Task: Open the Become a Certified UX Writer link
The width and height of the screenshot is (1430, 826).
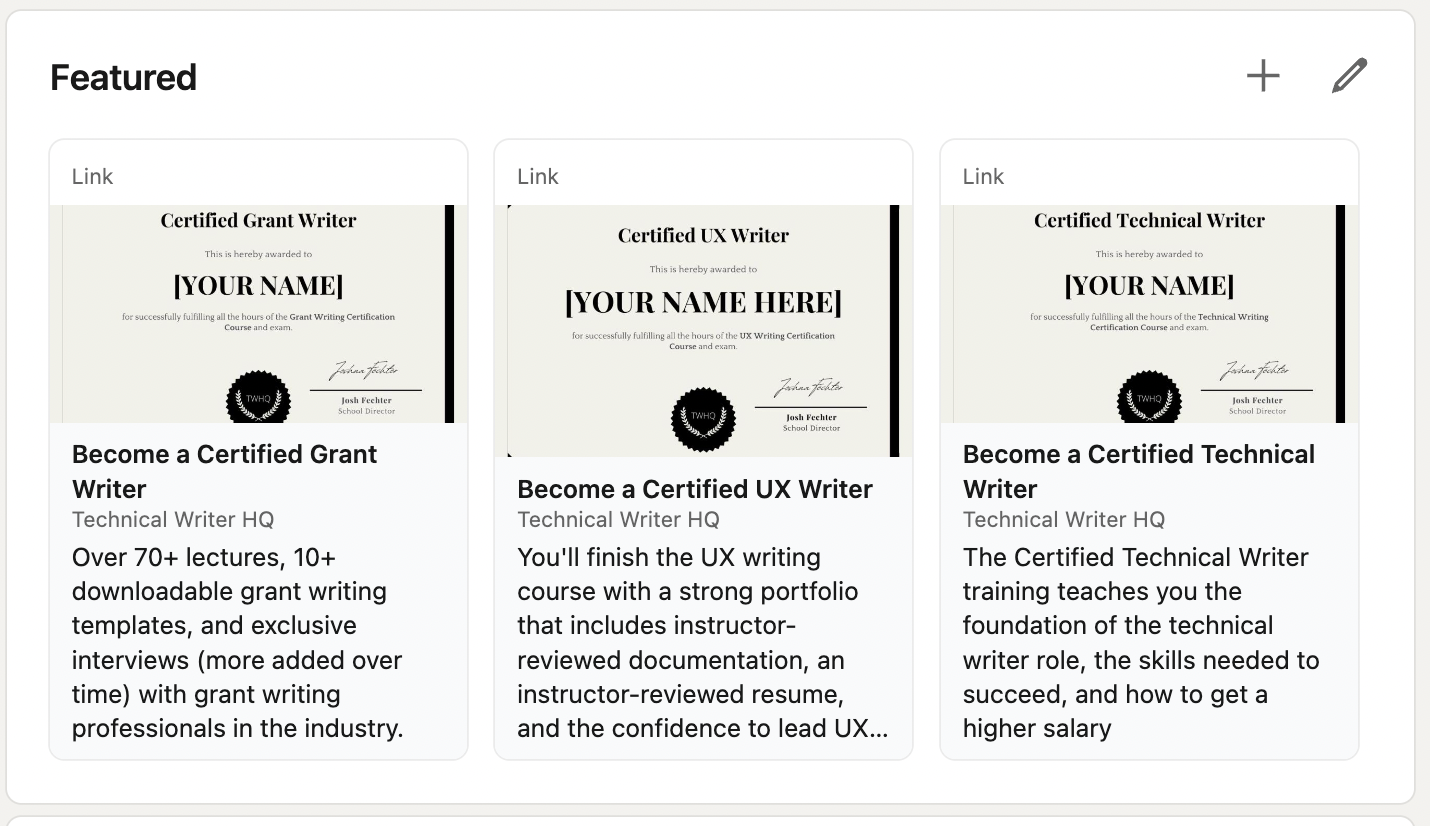Action: [694, 489]
